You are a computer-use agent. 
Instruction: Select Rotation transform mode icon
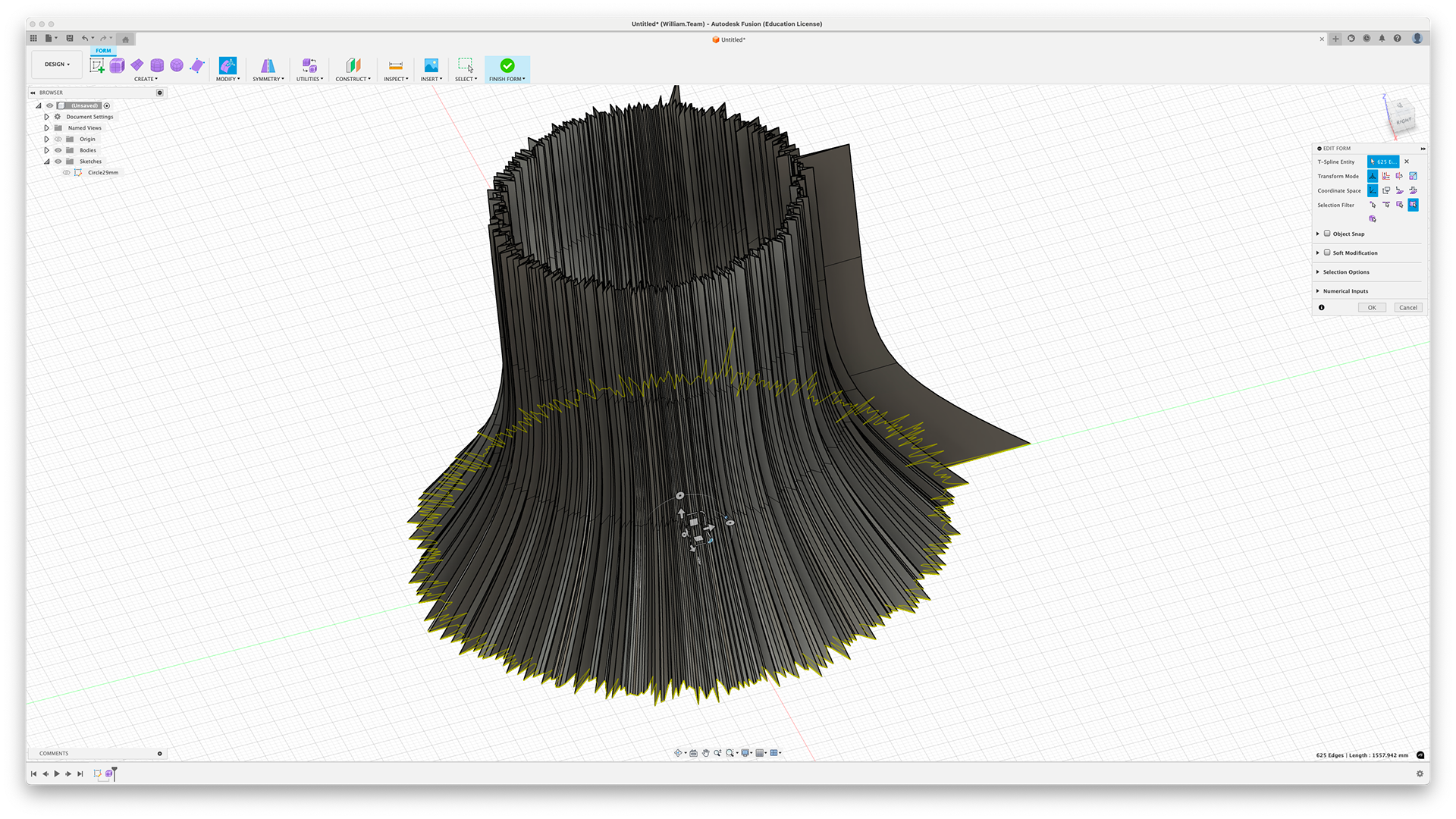click(x=1400, y=176)
